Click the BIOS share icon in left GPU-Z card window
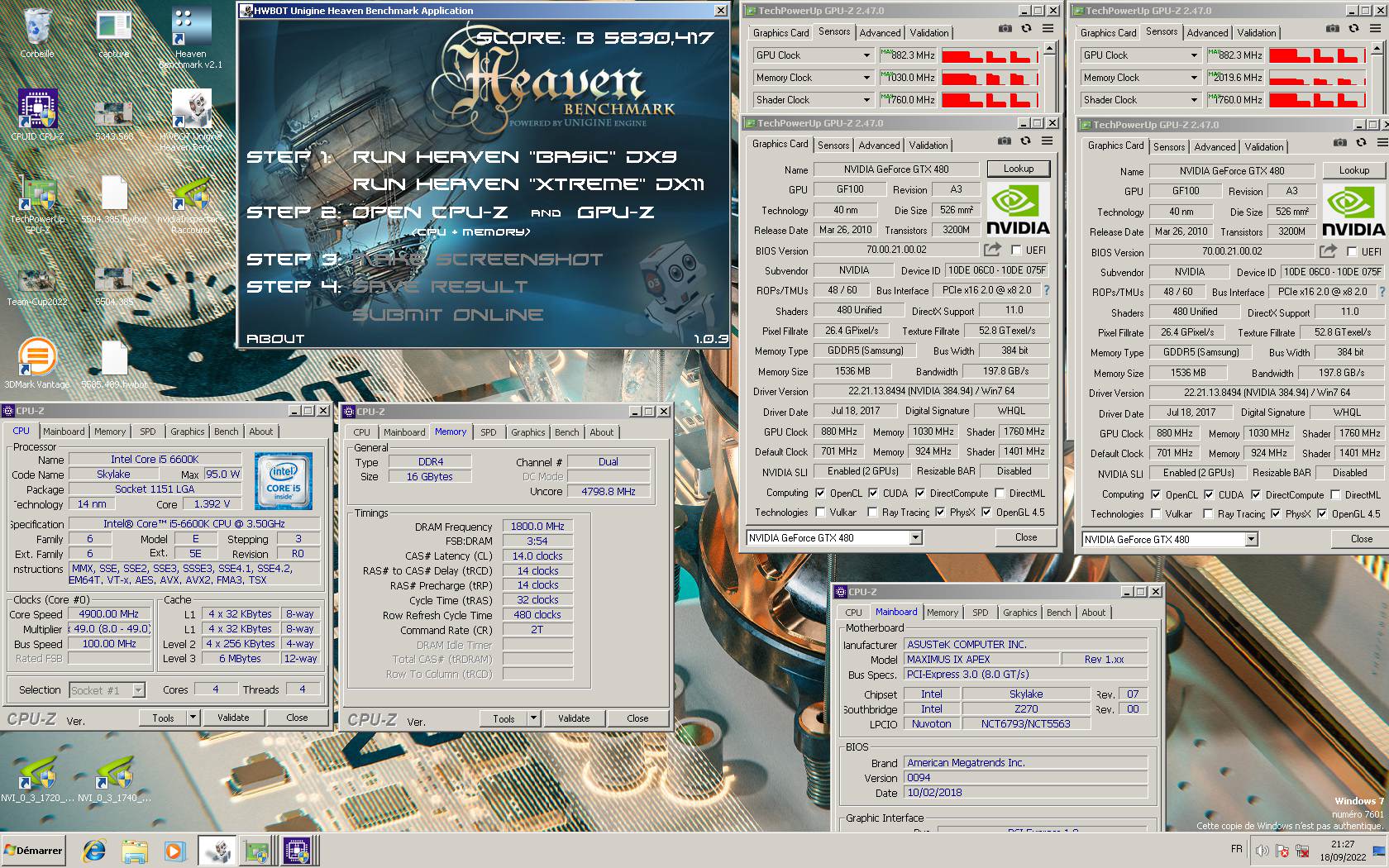This screenshot has width=1389, height=868. (992, 250)
